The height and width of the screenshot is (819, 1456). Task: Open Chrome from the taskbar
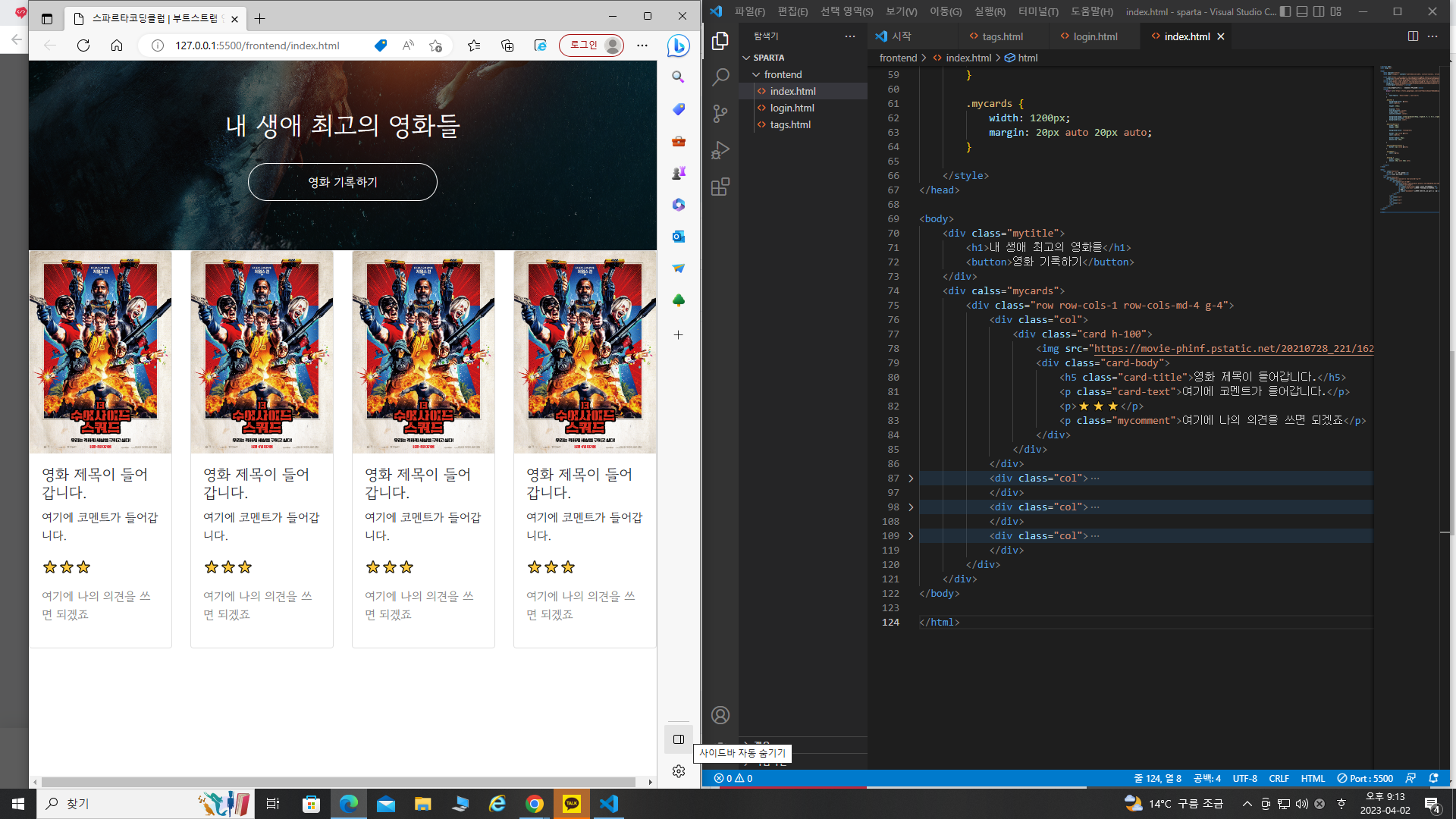coord(535,804)
